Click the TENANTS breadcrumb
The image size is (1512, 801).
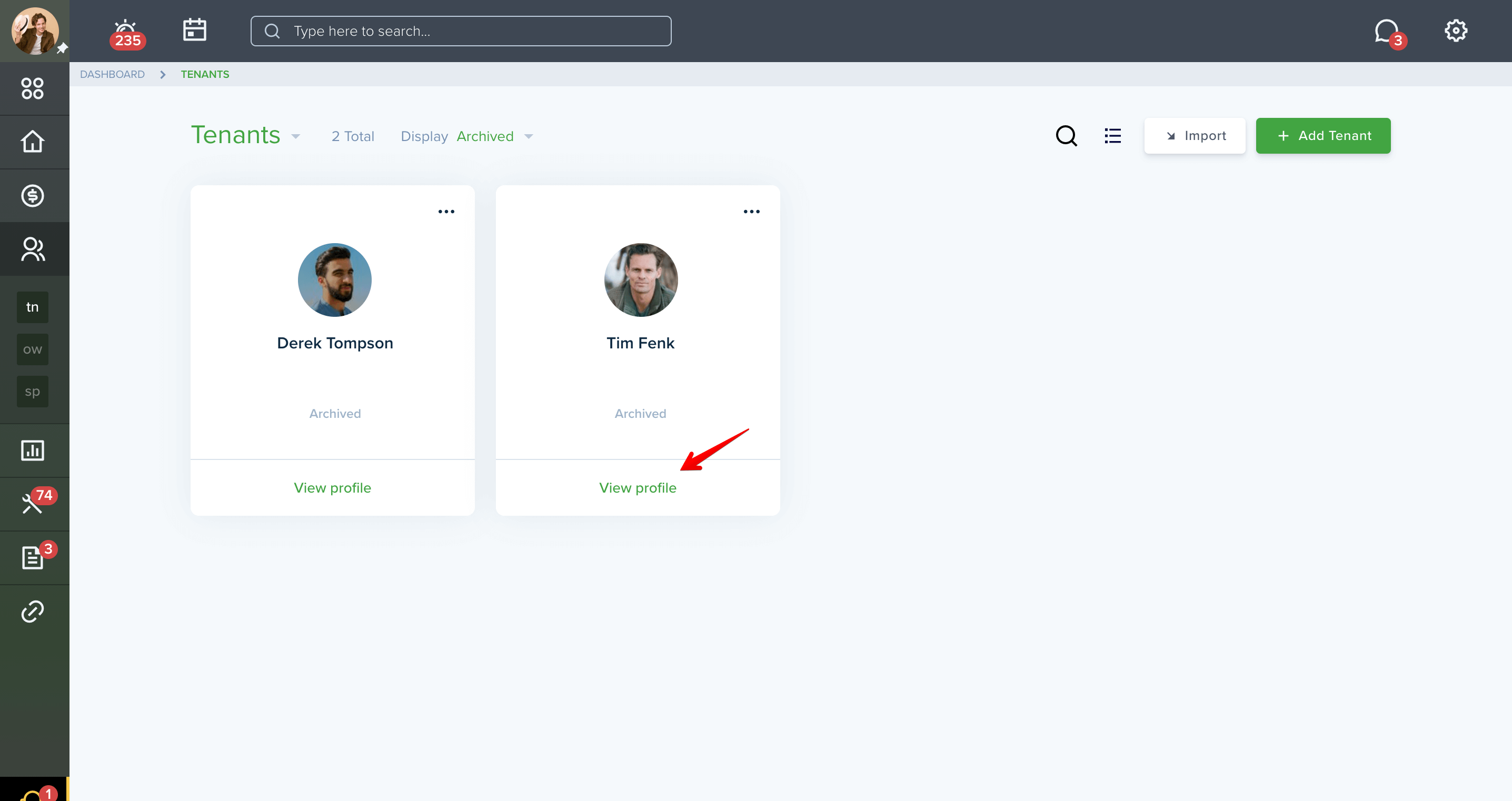205,75
